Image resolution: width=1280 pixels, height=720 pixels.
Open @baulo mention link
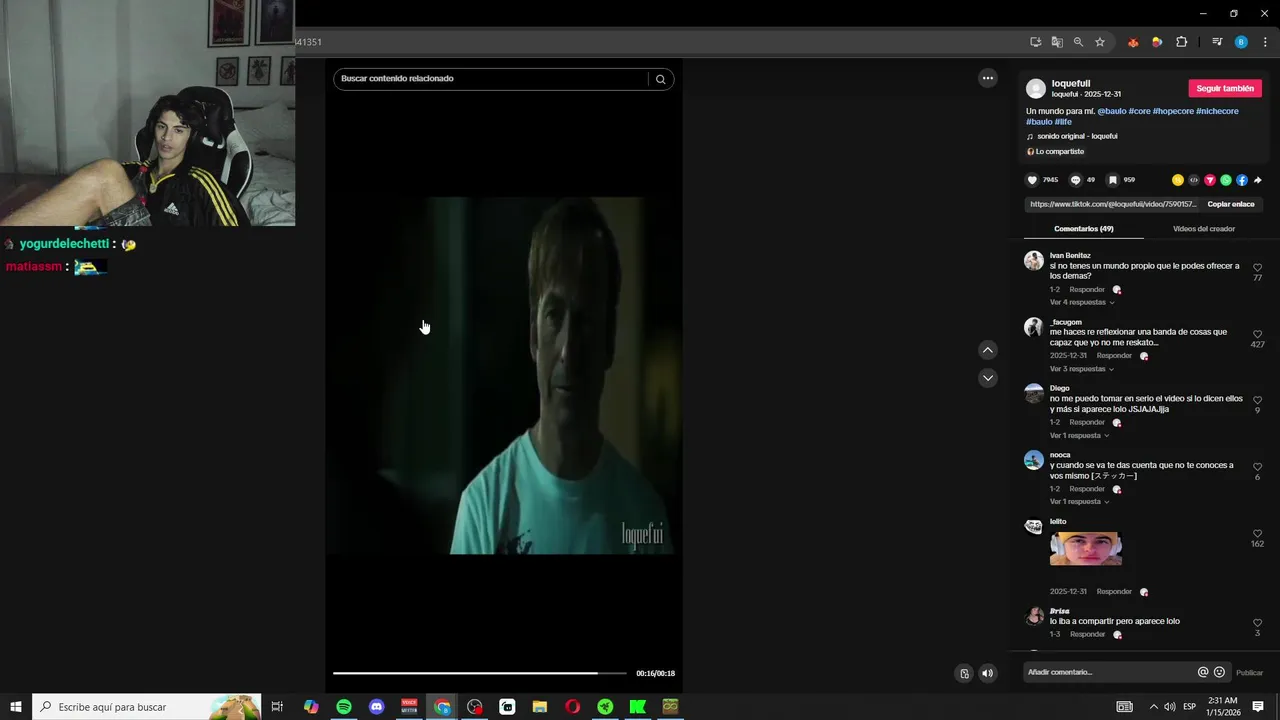coord(1112,111)
